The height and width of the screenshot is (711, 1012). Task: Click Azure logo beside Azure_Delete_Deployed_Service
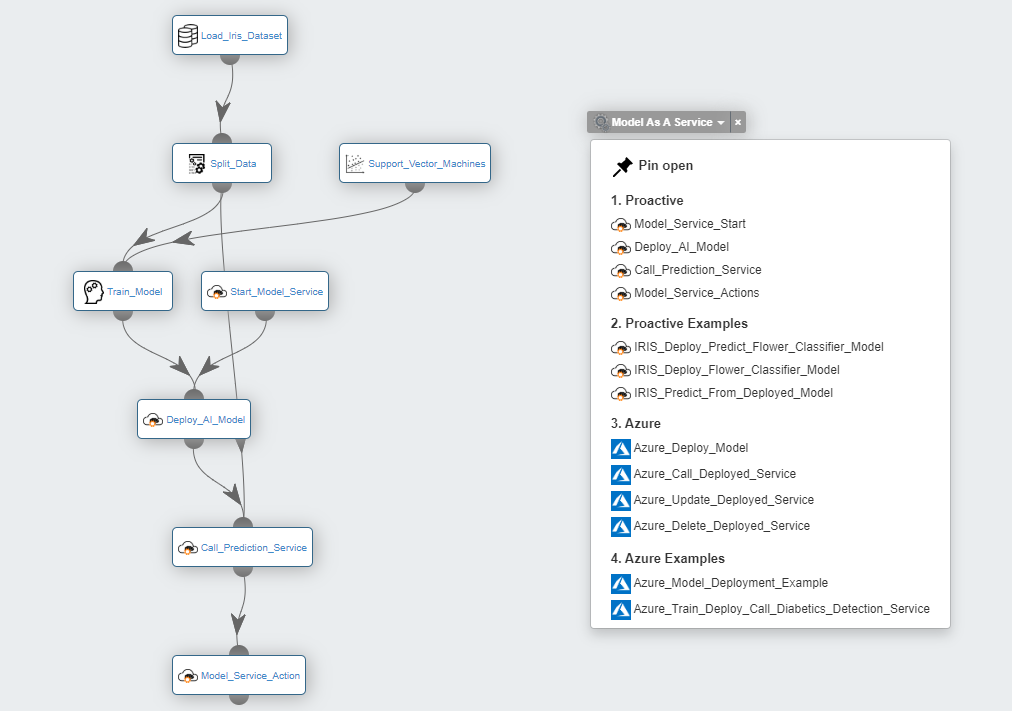[x=621, y=526]
